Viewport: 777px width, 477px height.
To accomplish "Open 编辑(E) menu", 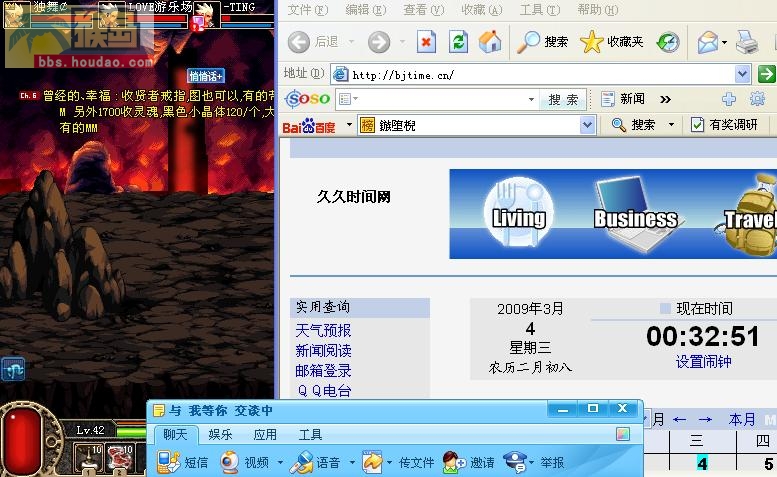I will tap(366, 10).
